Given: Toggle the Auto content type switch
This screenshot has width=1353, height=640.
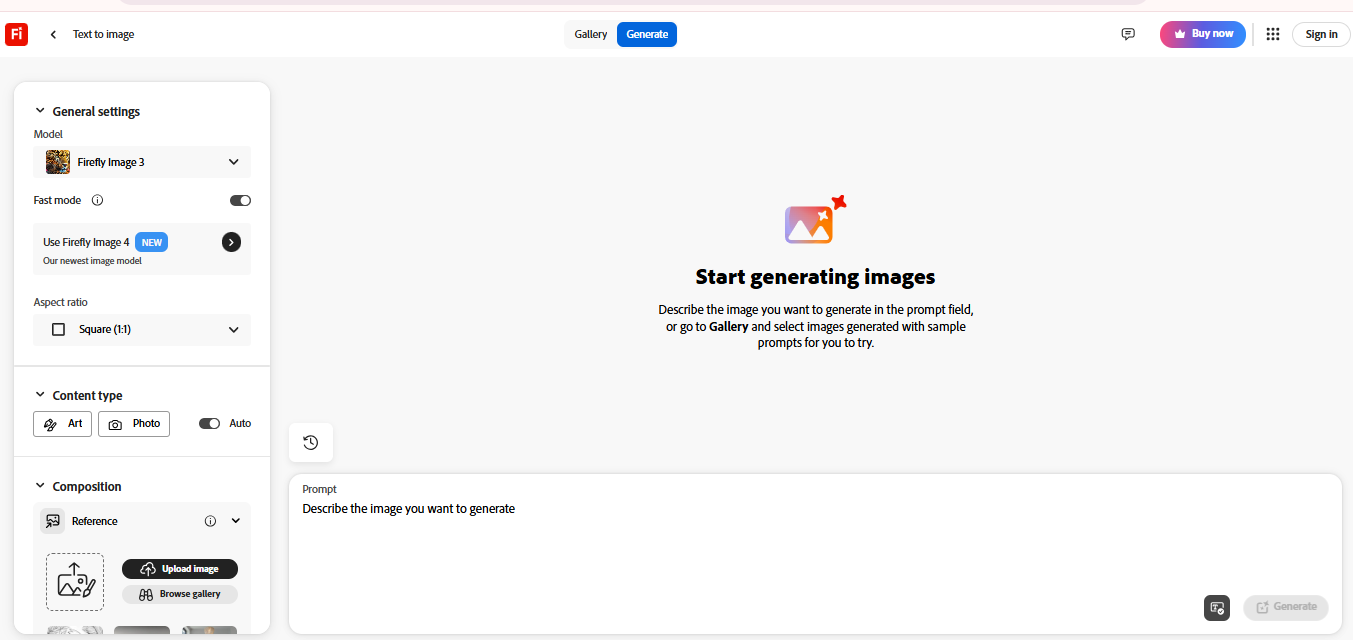Looking at the screenshot, I should tap(209, 423).
